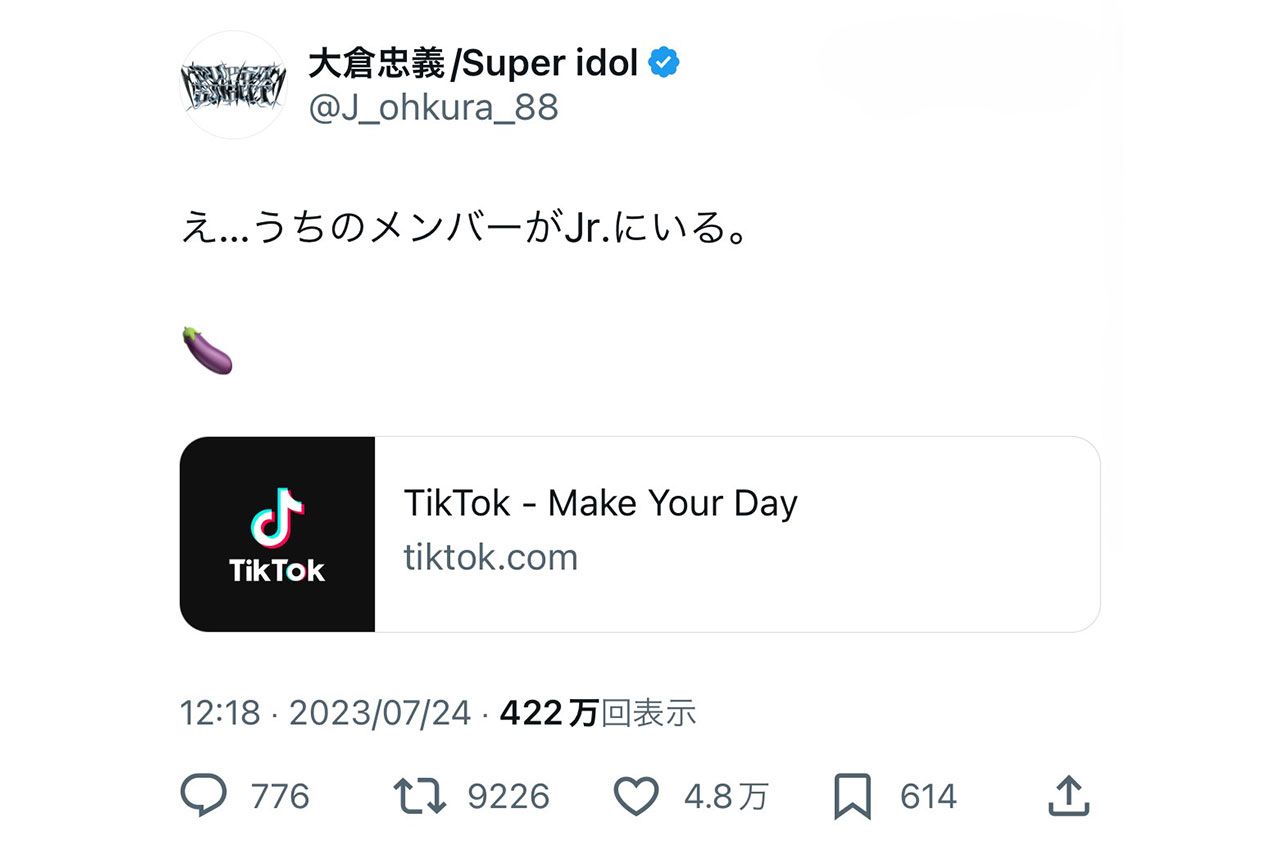The height and width of the screenshot is (854, 1280).
Task: Click the share icon
Action: pos(1068,795)
